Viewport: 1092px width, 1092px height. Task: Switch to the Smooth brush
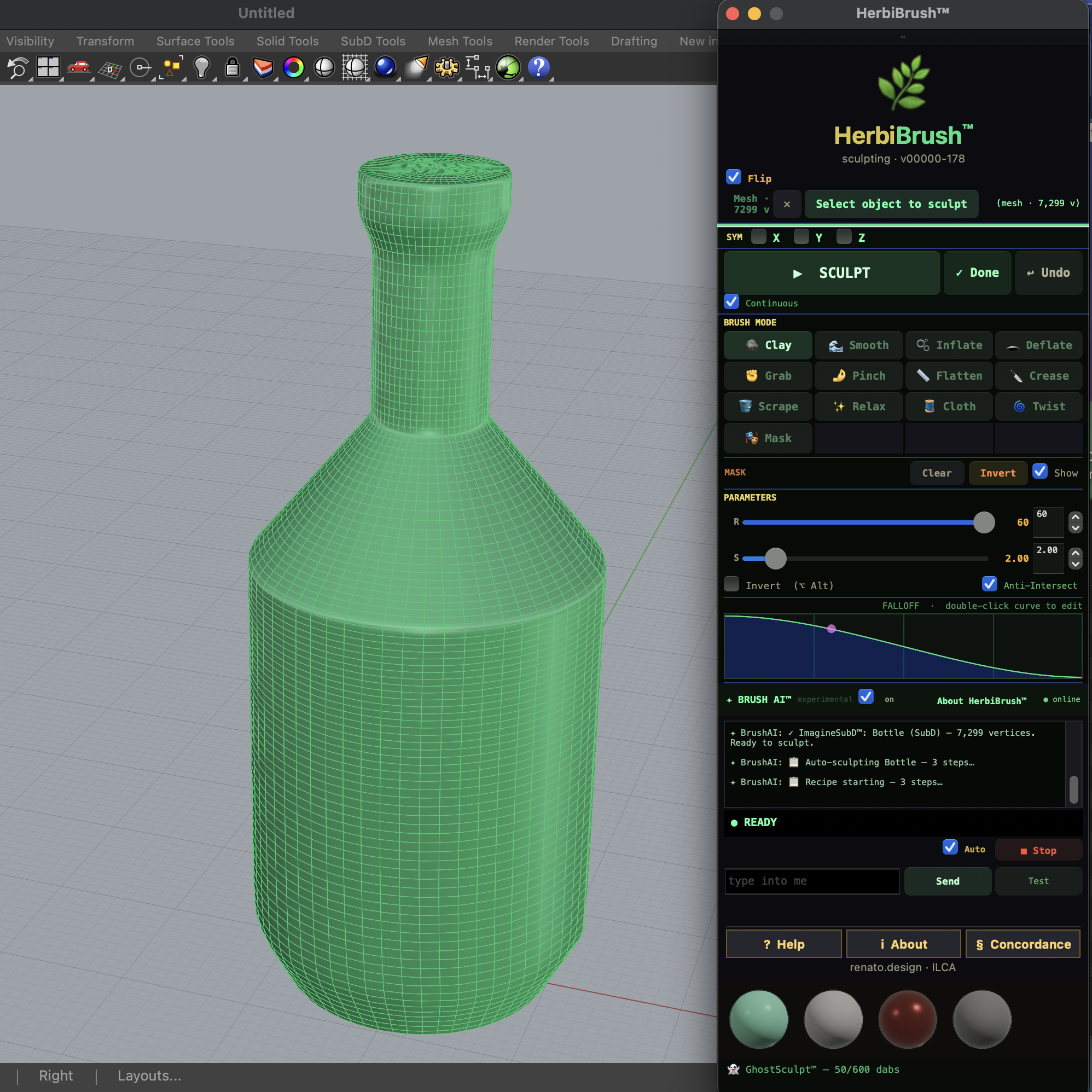click(x=858, y=345)
